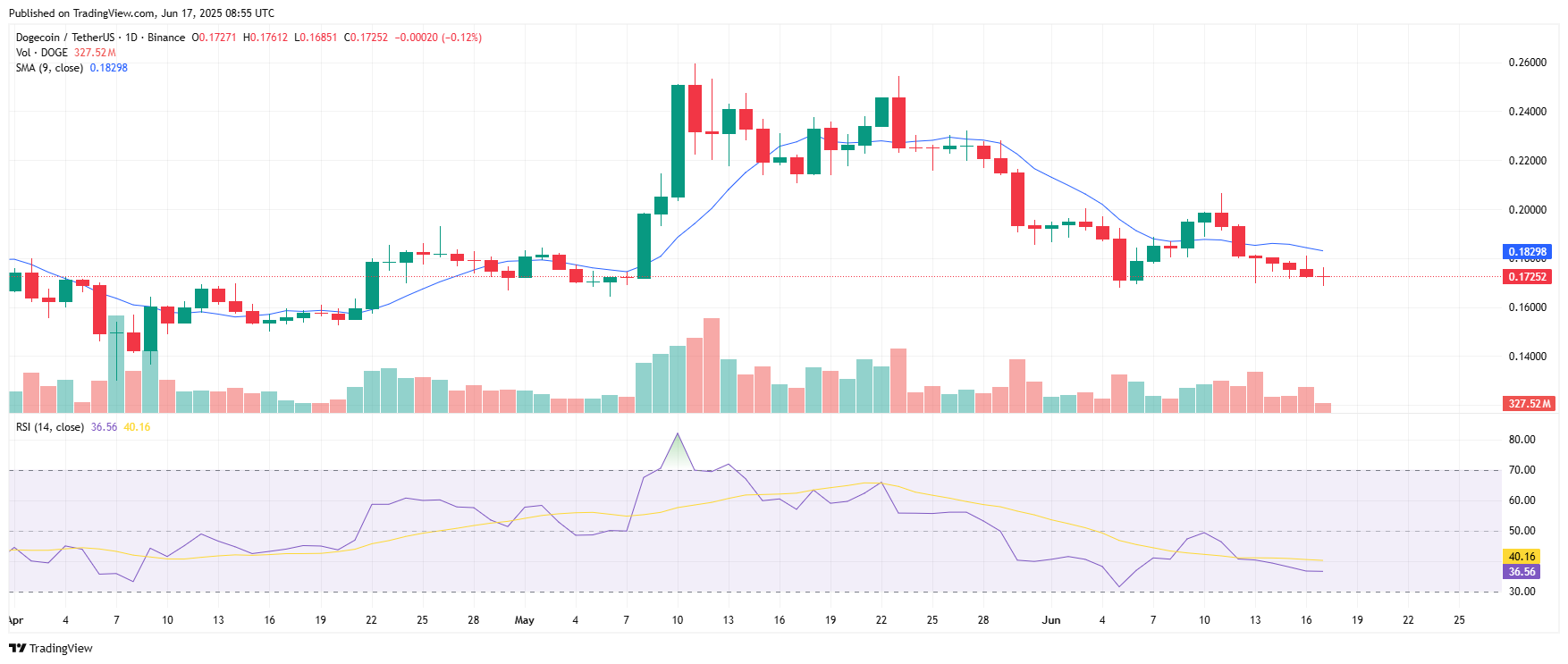1568x664 pixels.
Task: Select the SMA (9, close) indicator label
Action: 49,68
